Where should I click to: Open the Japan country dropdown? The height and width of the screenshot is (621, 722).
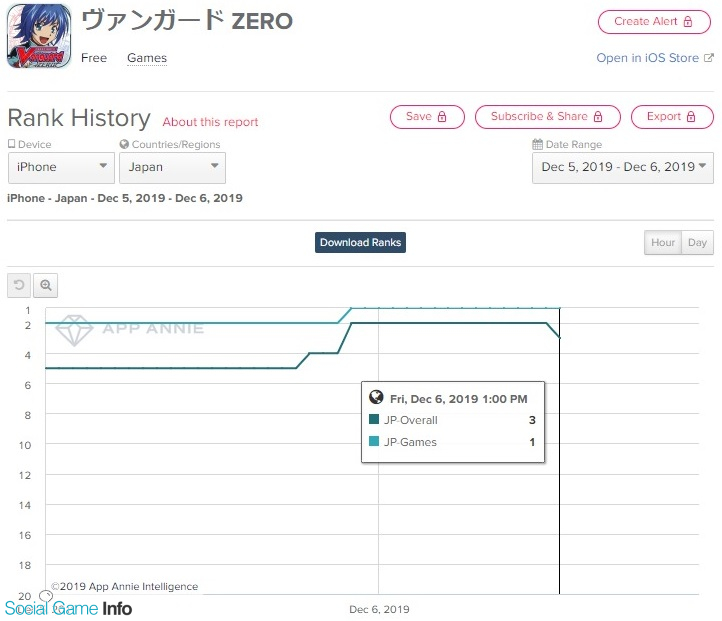coord(172,168)
